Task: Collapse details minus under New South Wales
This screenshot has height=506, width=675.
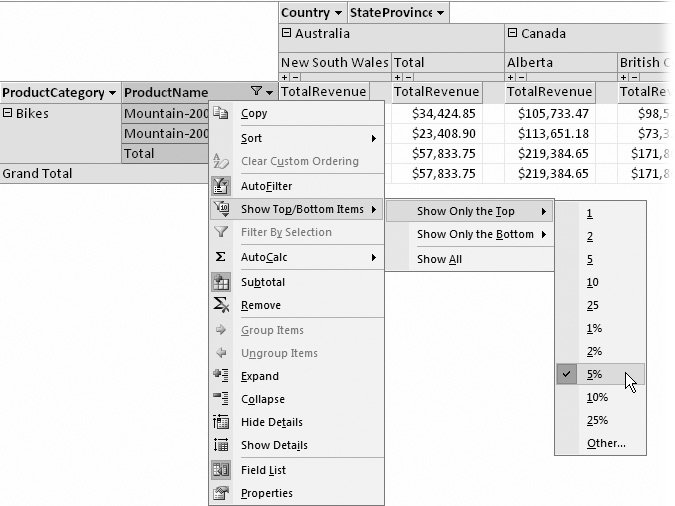Action: click(295, 78)
